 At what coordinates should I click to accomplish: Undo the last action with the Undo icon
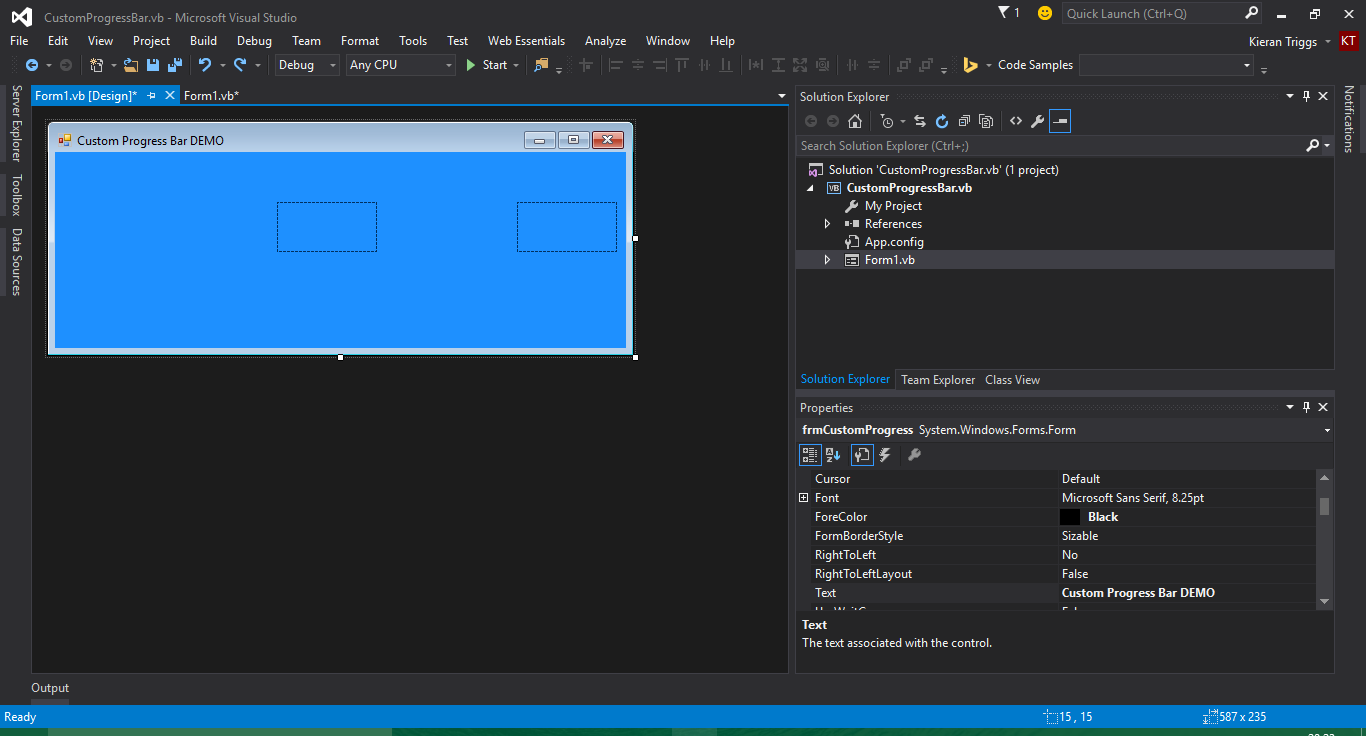(x=205, y=65)
